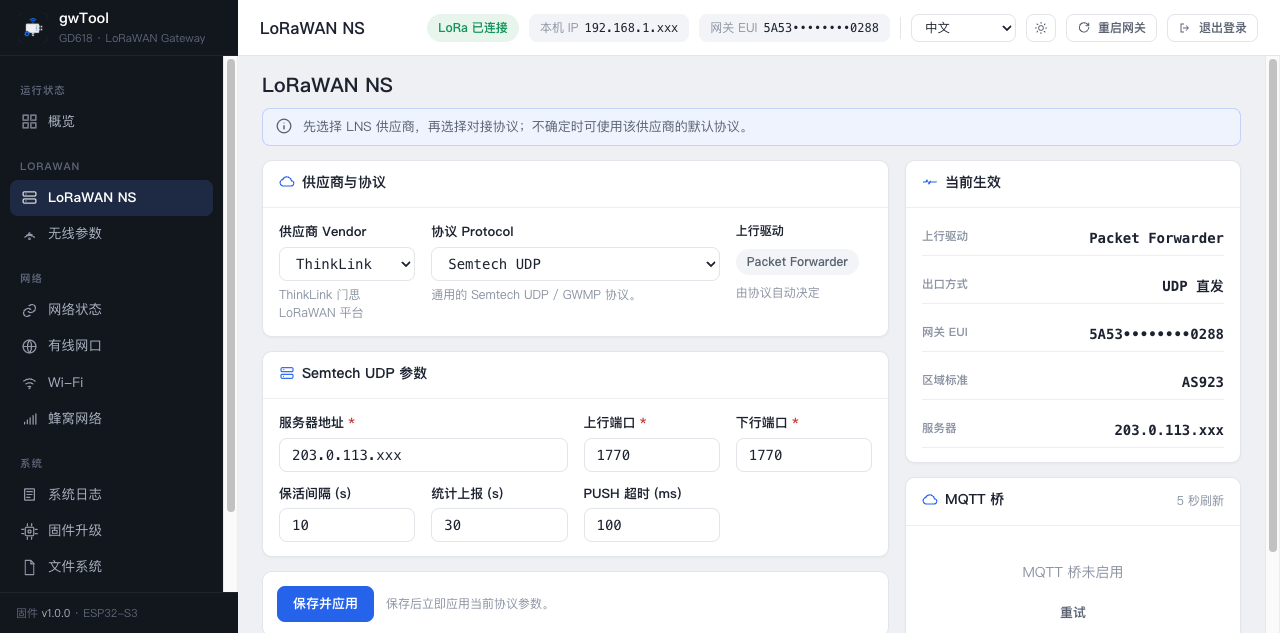Click the sidebar vertical scrollbar

(x=230, y=285)
